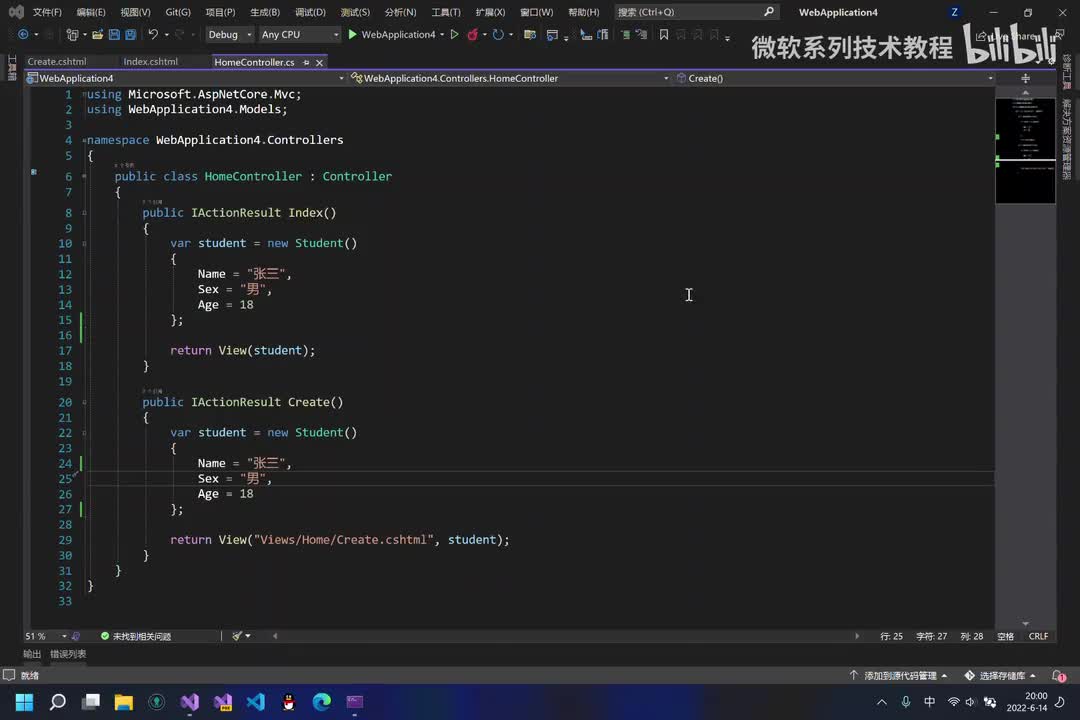The width and height of the screenshot is (1080, 720).
Task: Open the Any CPU platform dropdown
Action: [300, 34]
